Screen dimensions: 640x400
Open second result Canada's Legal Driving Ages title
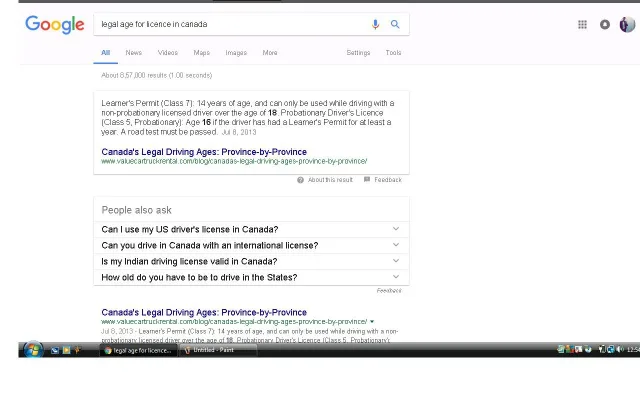204,313
